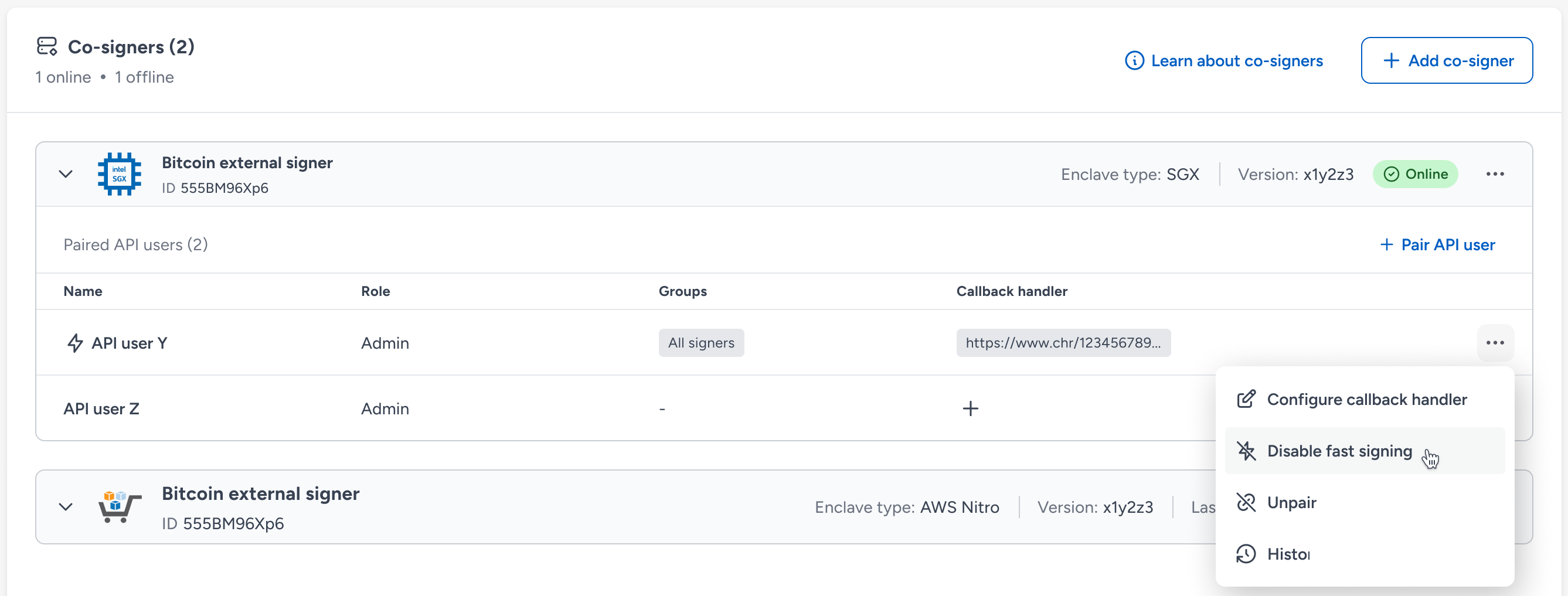Click the Admin role of API user Z
The height and width of the screenshot is (596, 1568).
(385, 408)
